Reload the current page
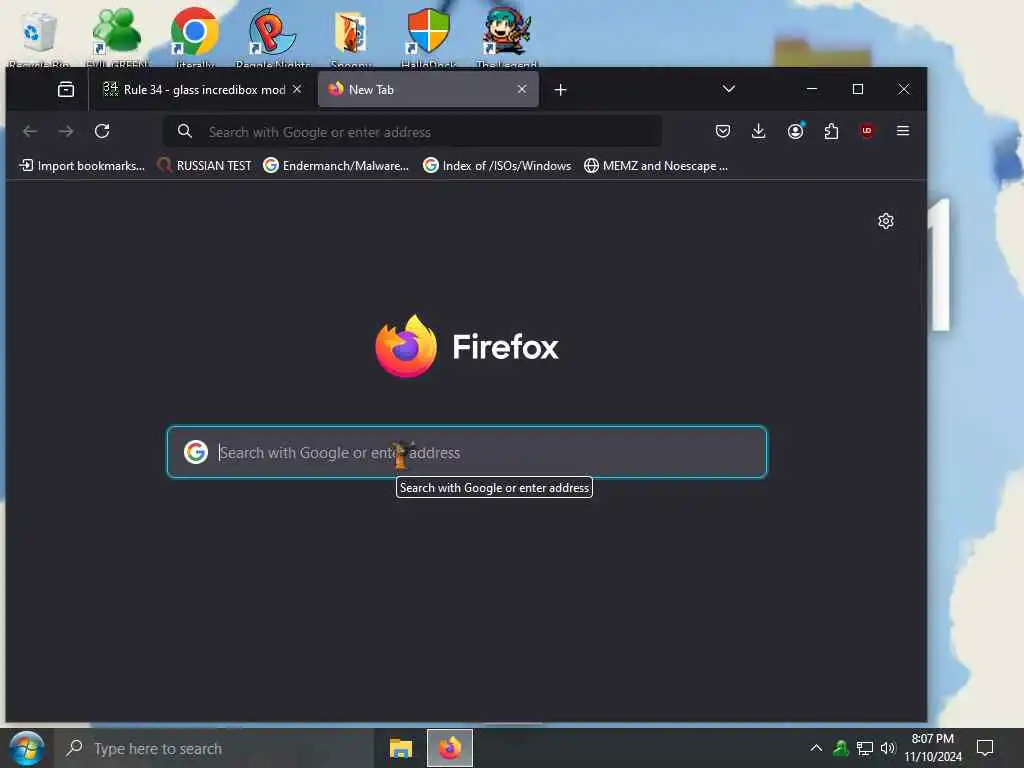 (102, 131)
